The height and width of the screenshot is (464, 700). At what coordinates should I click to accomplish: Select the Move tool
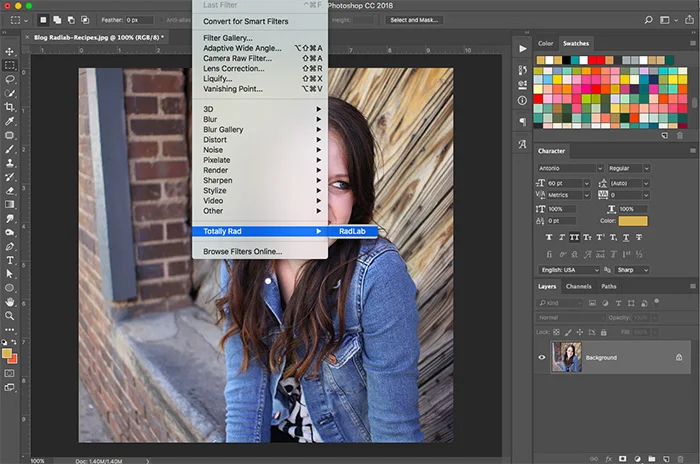(x=9, y=51)
